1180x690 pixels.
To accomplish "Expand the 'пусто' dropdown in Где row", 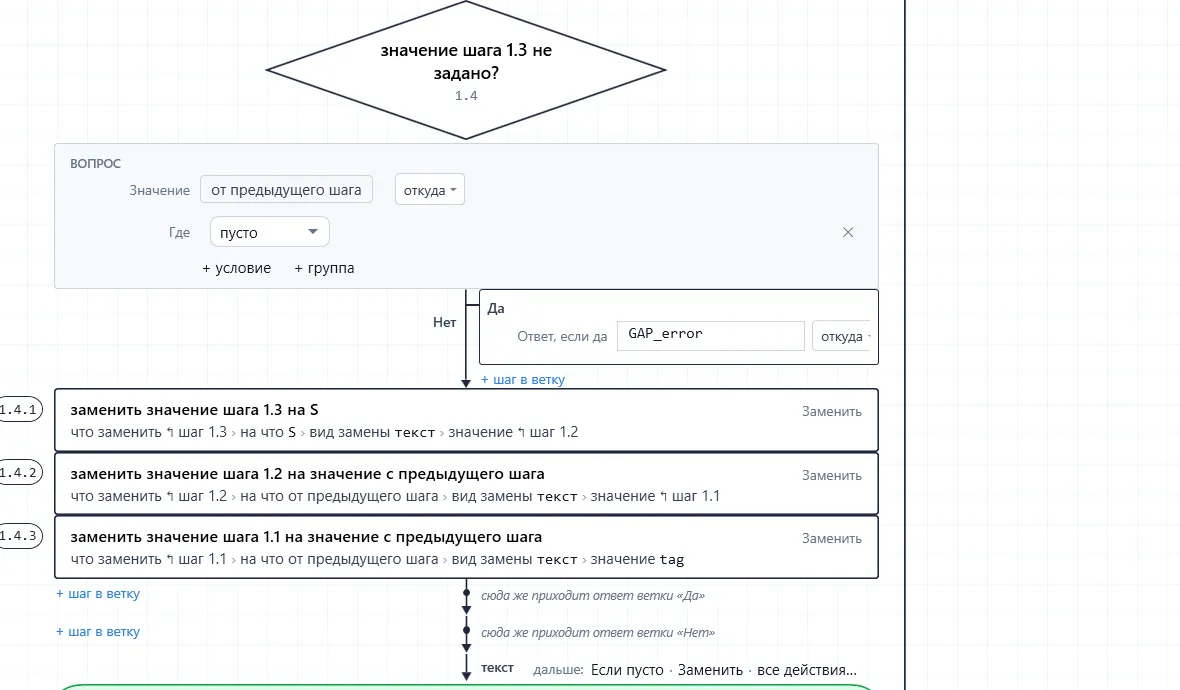I will pos(269,233).
